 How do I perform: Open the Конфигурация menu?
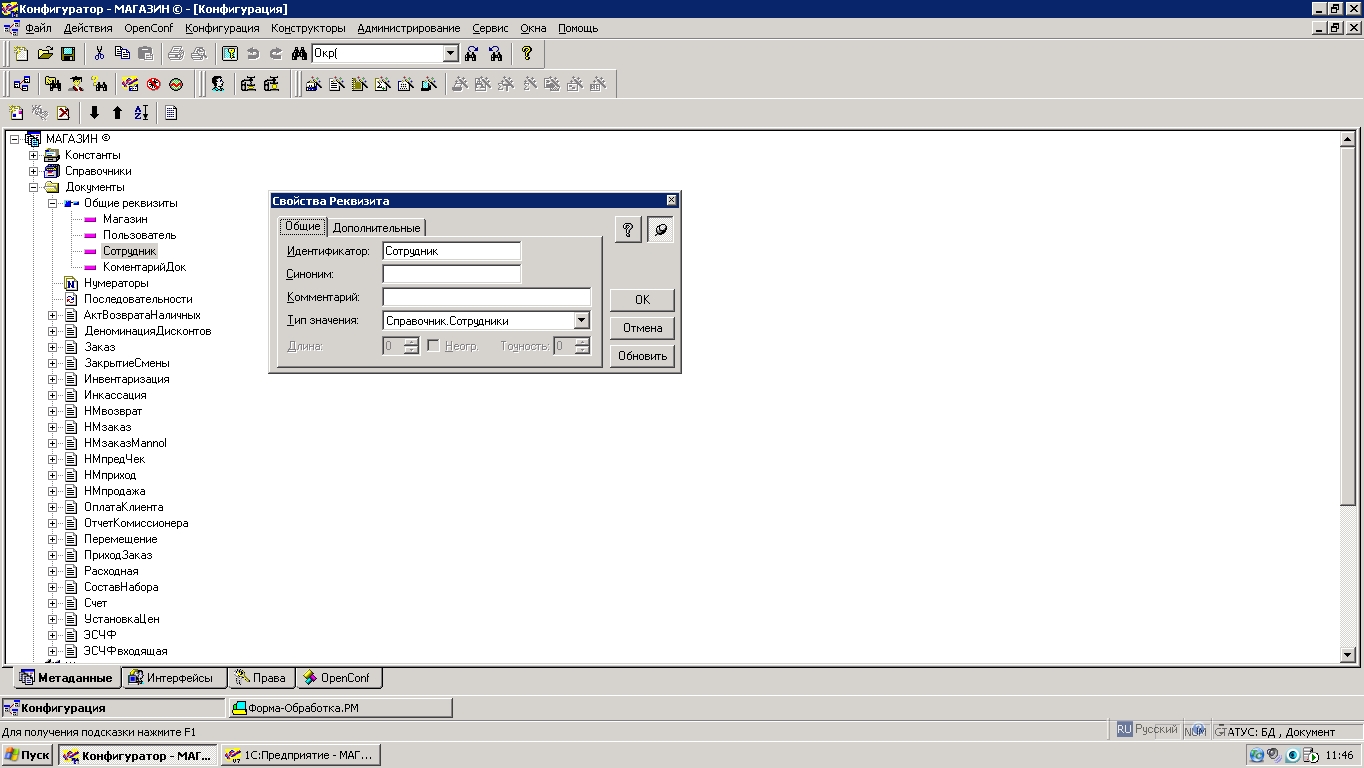pyautogui.click(x=222, y=28)
